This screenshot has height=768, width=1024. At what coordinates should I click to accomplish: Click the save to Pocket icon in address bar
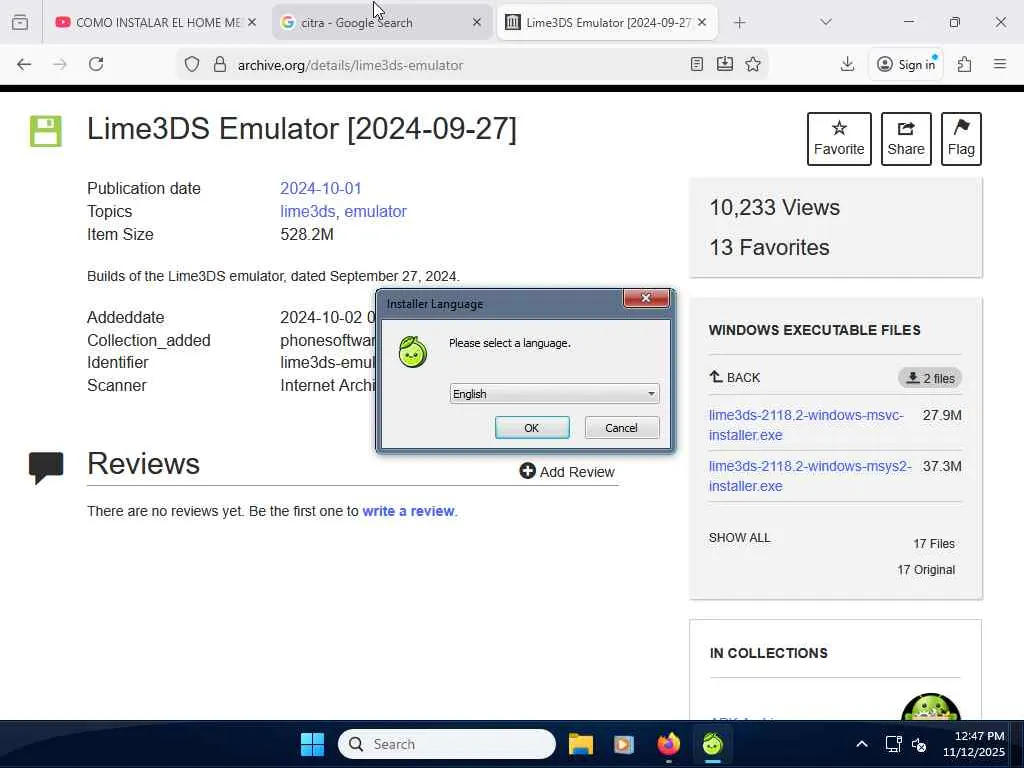725,64
